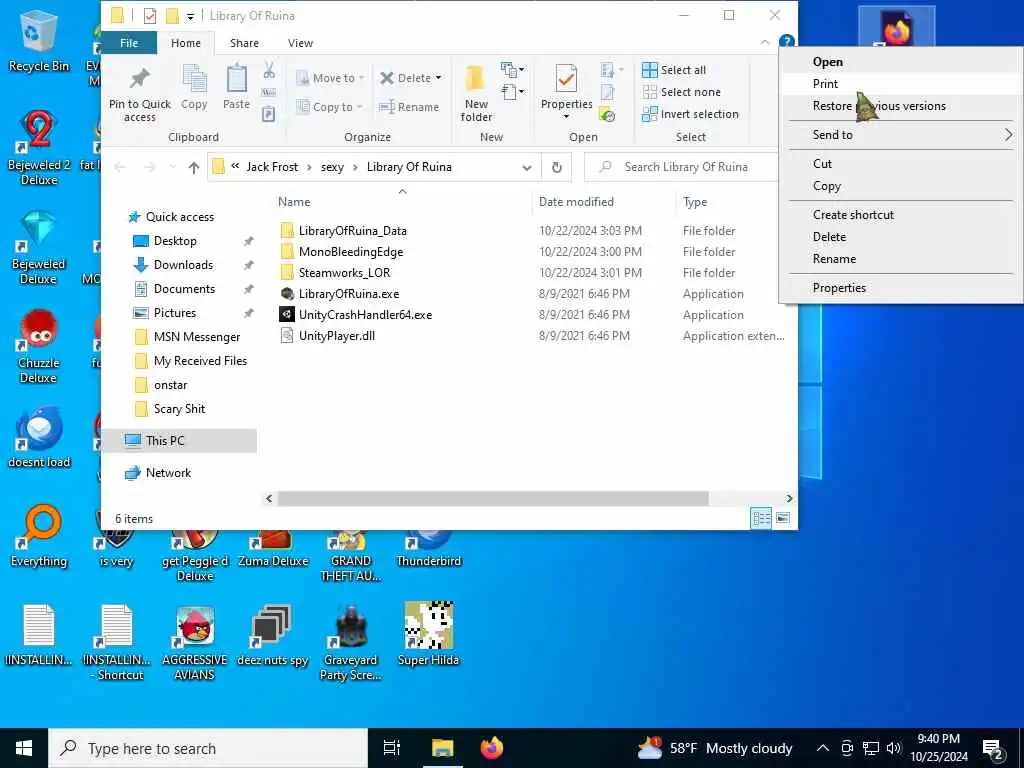Select the Super Hilda desktop icon

428,633
